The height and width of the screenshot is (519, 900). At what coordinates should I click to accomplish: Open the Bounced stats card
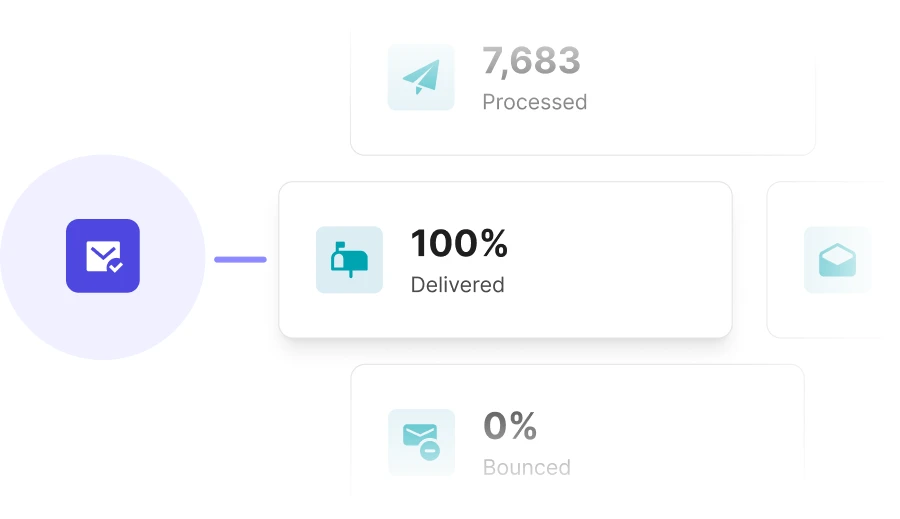577,431
